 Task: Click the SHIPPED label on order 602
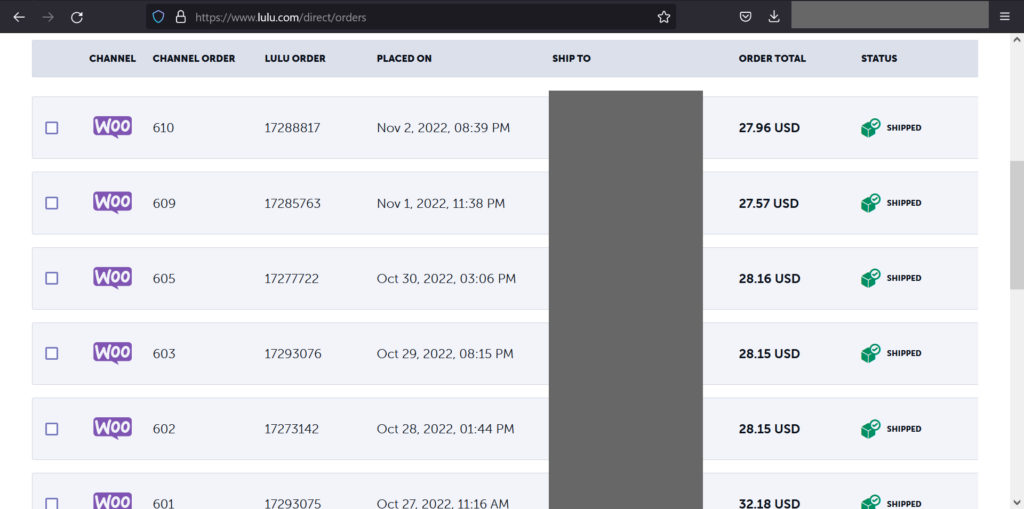click(904, 429)
